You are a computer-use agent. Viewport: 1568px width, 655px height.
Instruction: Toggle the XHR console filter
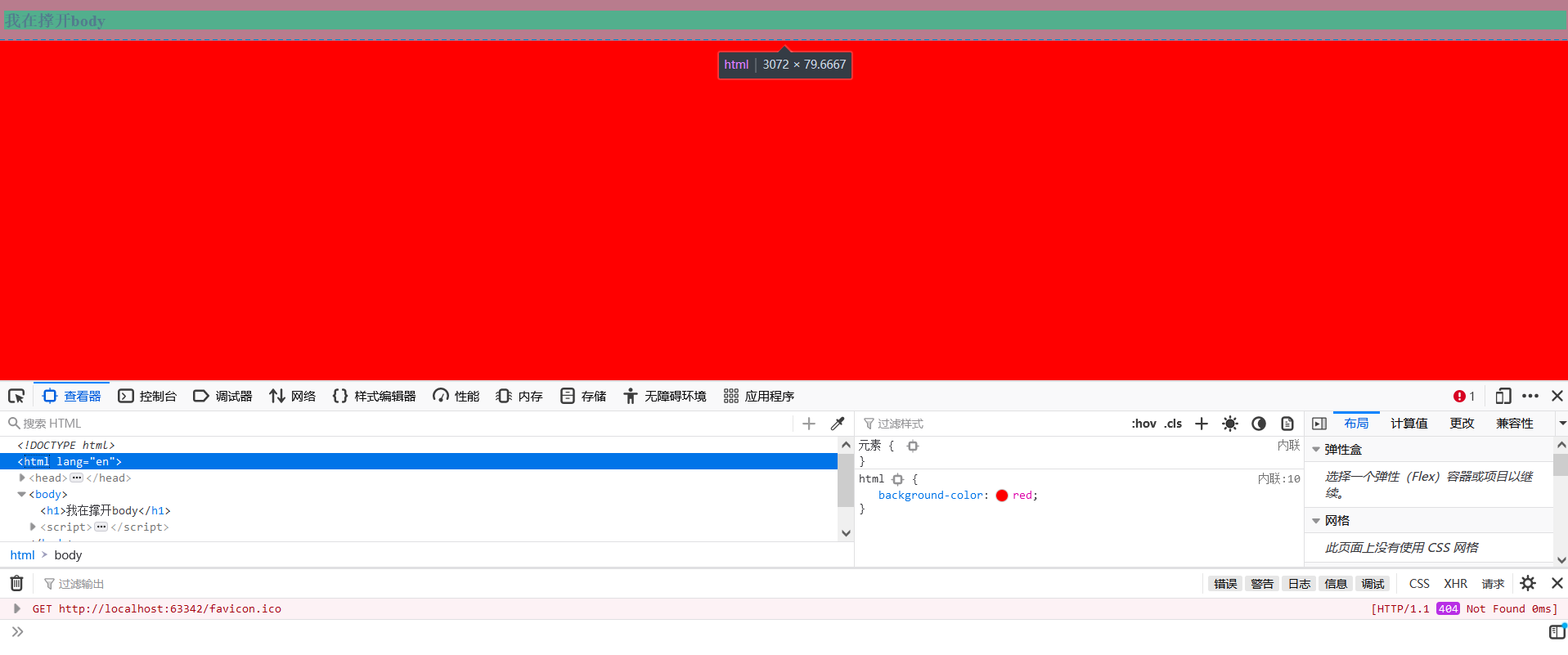point(1455,584)
